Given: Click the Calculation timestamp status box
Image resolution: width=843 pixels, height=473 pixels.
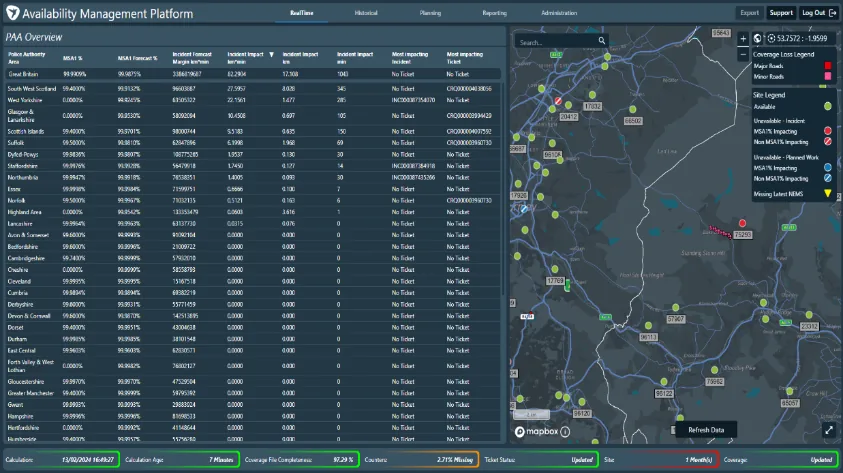Looking at the screenshot, I should [x=61, y=460].
